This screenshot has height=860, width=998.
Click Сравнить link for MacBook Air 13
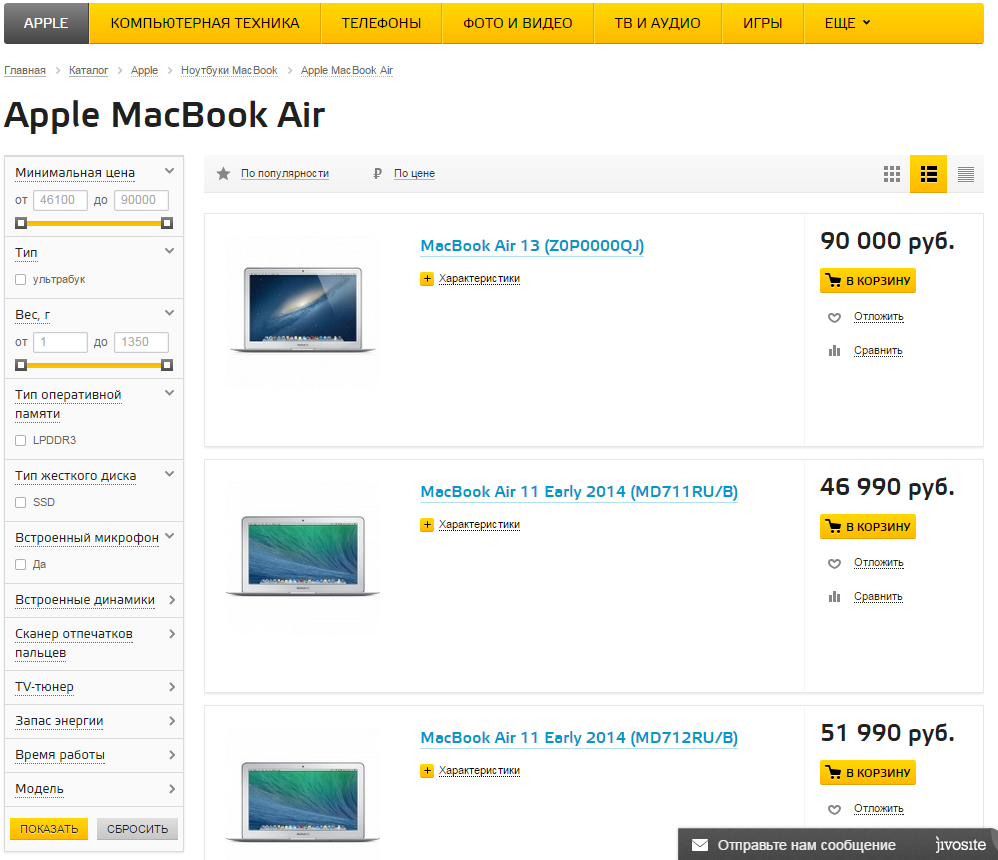(x=878, y=351)
